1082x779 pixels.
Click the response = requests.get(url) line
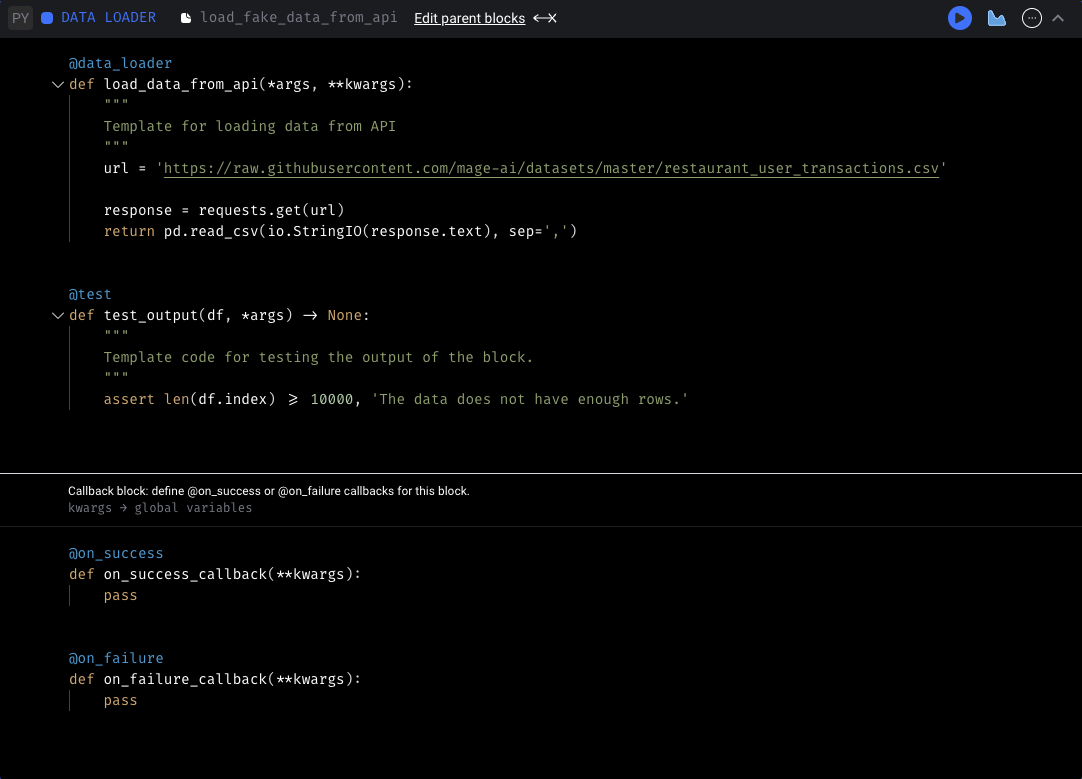point(224,210)
